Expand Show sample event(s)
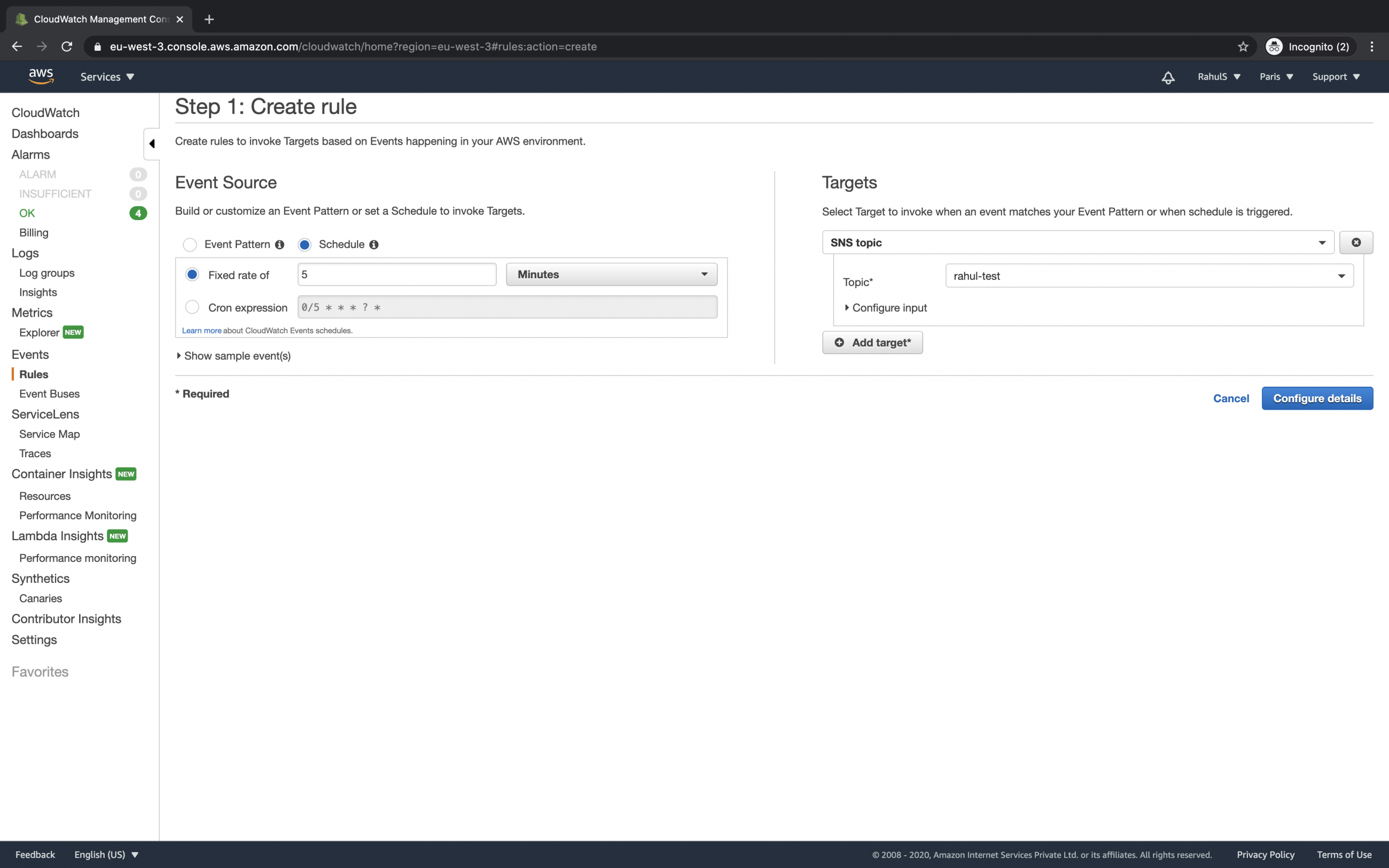Screen dimensions: 1389x868 (233, 356)
